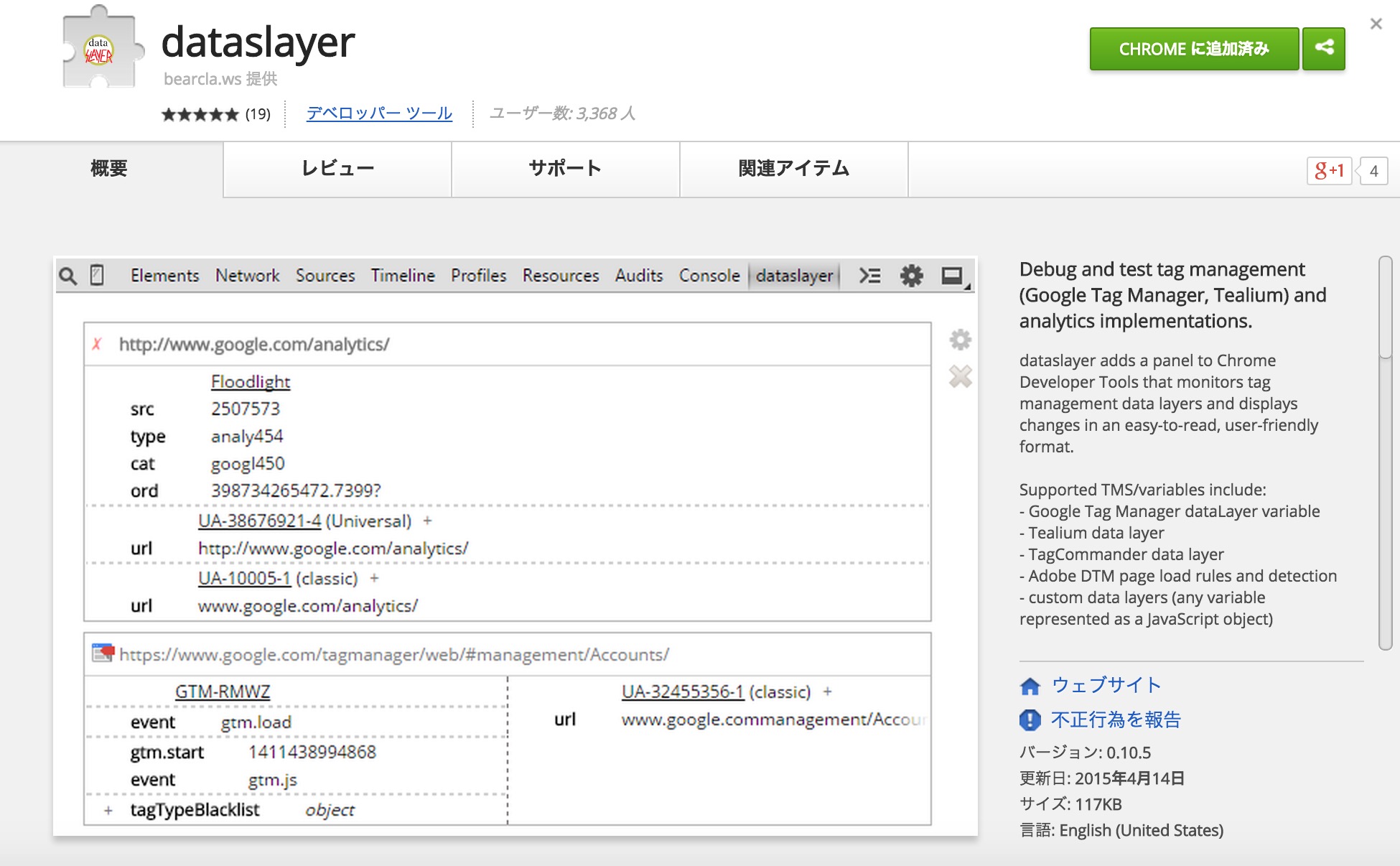Click the 不正行為を報告 link
The height and width of the screenshot is (866, 1400).
(x=1116, y=720)
